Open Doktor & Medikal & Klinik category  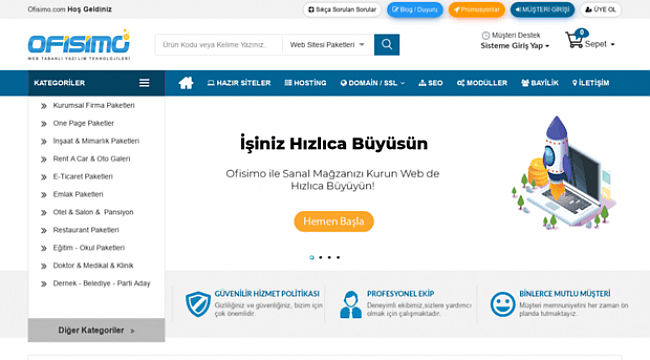(93, 266)
